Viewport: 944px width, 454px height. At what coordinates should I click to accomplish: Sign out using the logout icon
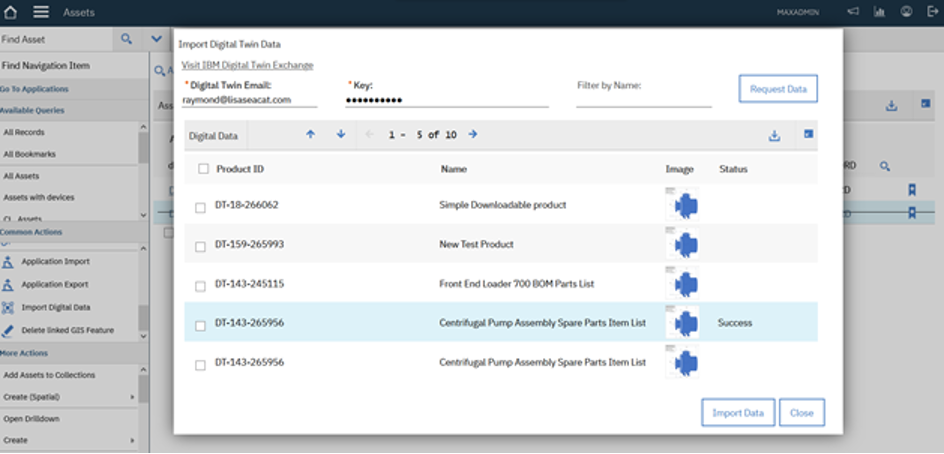pos(933,11)
